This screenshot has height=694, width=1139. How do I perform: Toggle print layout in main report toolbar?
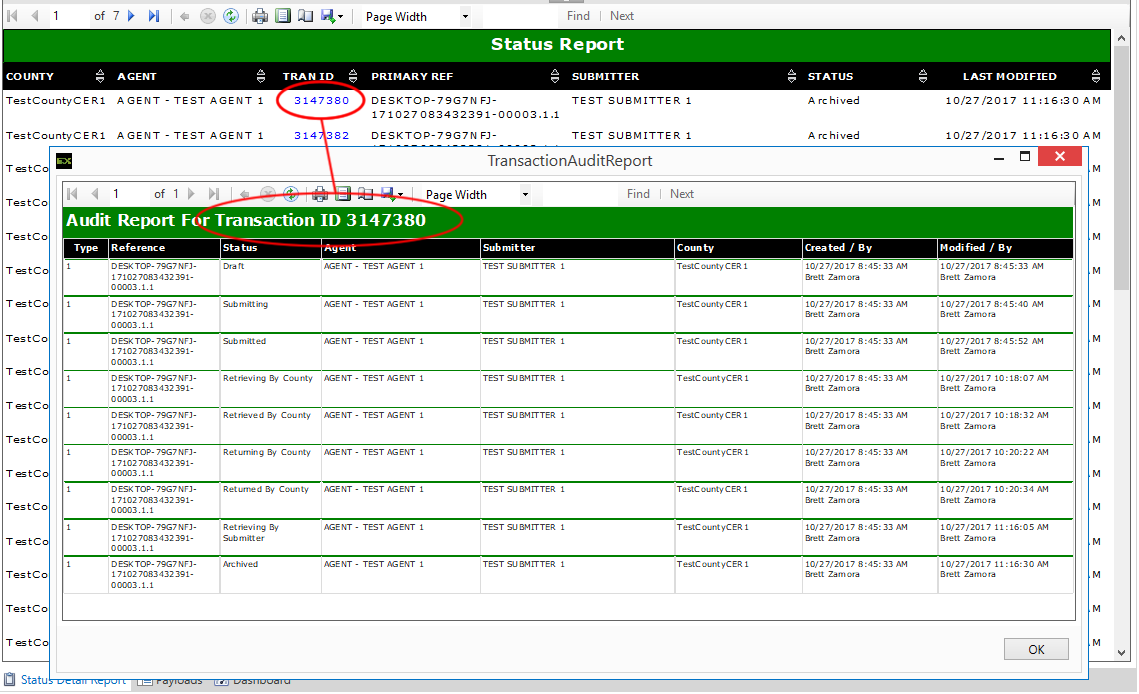(x=283, y=16)
